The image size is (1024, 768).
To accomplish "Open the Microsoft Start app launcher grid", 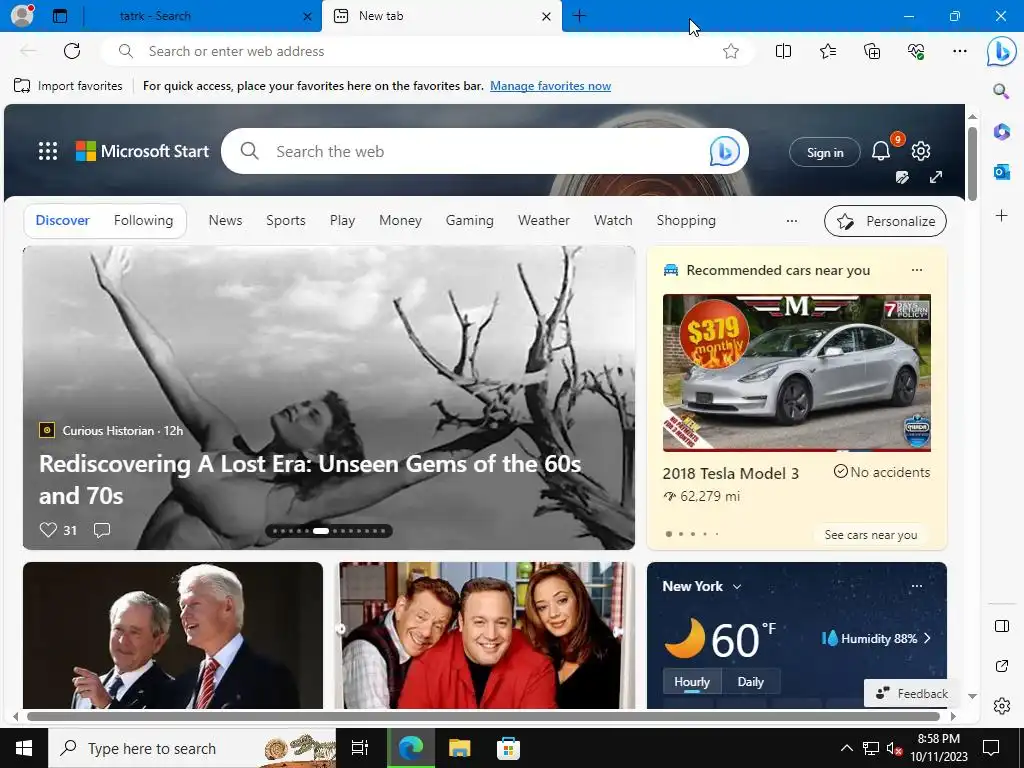I will (x=48, y=151).
